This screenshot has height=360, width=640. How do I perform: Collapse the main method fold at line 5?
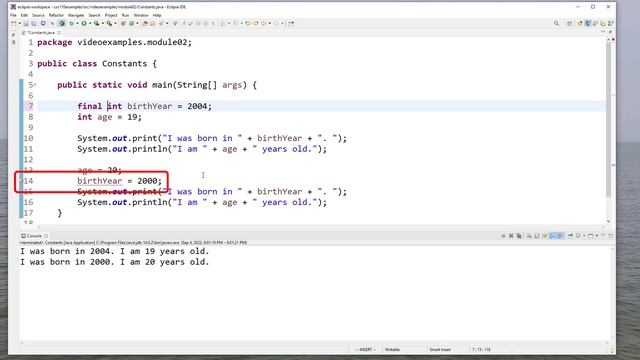35,85
